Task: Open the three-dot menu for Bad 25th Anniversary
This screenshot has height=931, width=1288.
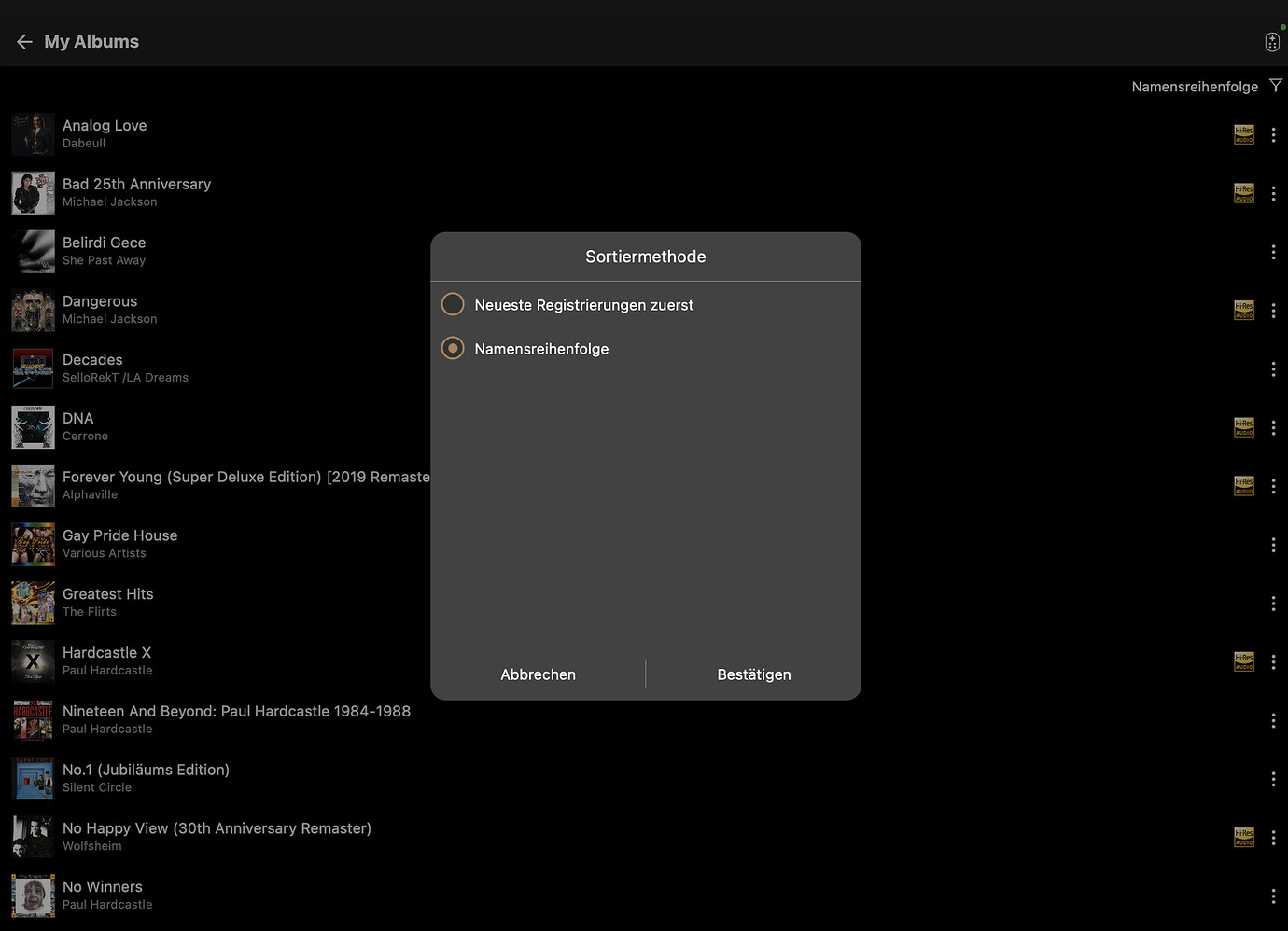Action: coord(1273,193)
